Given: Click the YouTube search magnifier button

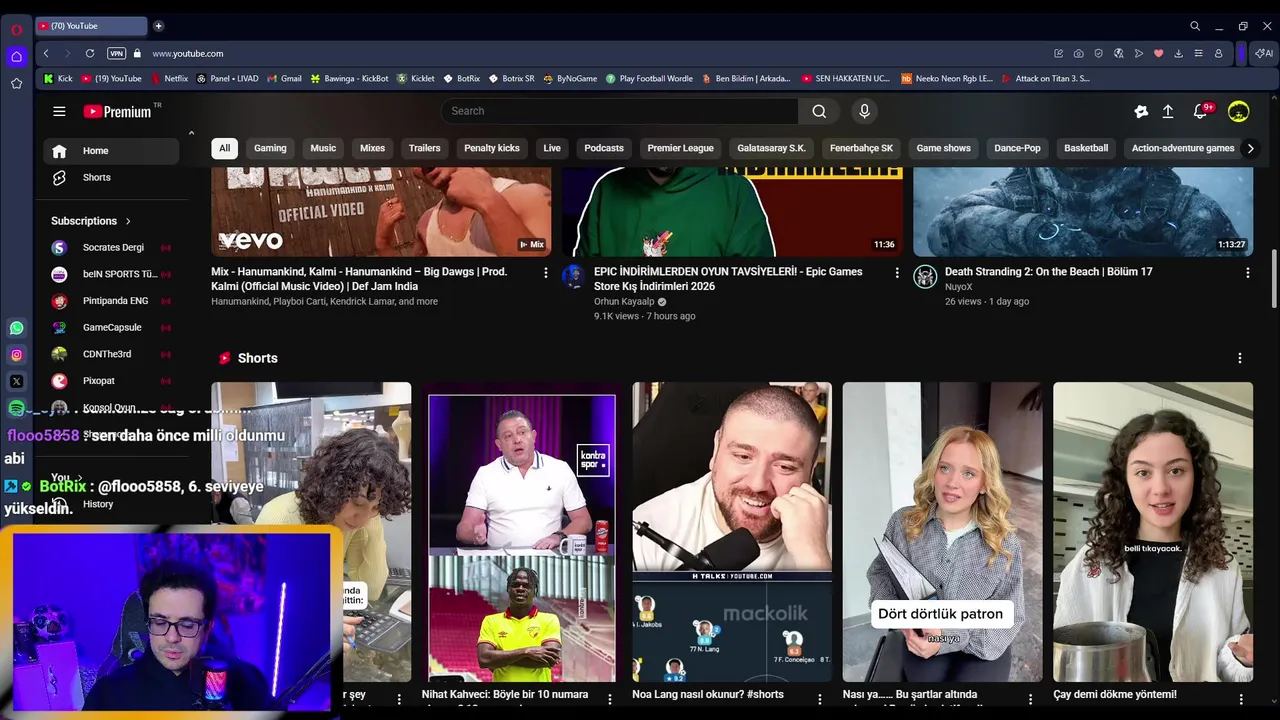Looking at the screenshot, I should [819, 111].
